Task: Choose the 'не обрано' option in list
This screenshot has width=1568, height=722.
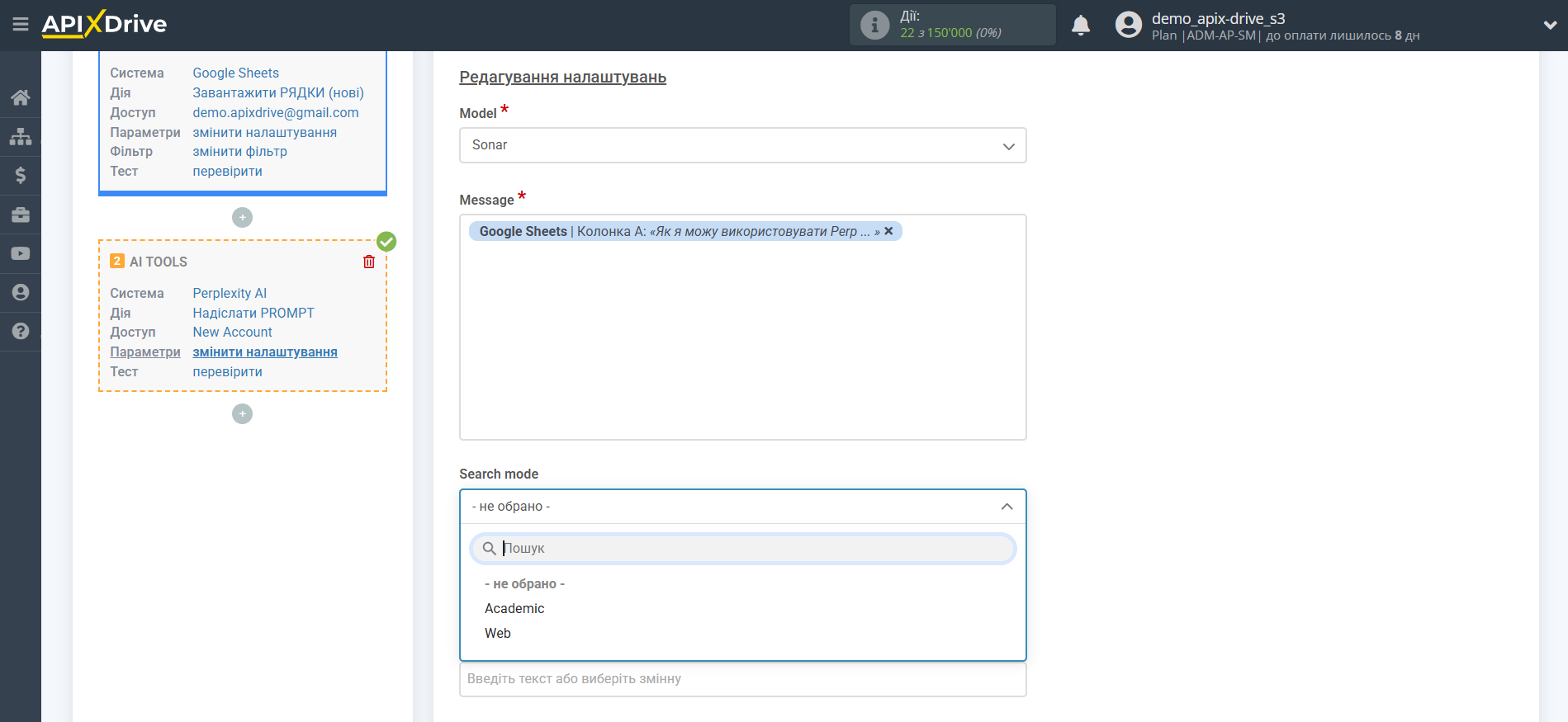Action: 524,583
